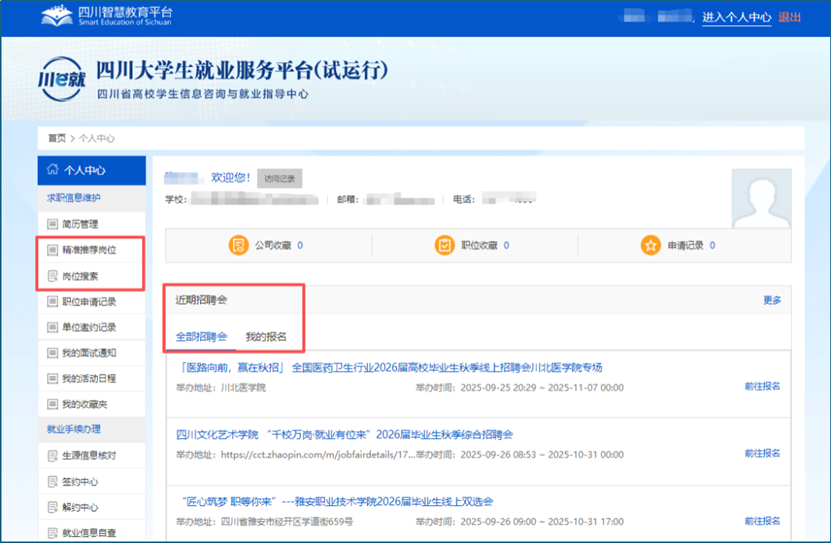The image size is (831, 543).
Task: Click the orange 职位收藏 clipboard icon
Action: point(444,245)
